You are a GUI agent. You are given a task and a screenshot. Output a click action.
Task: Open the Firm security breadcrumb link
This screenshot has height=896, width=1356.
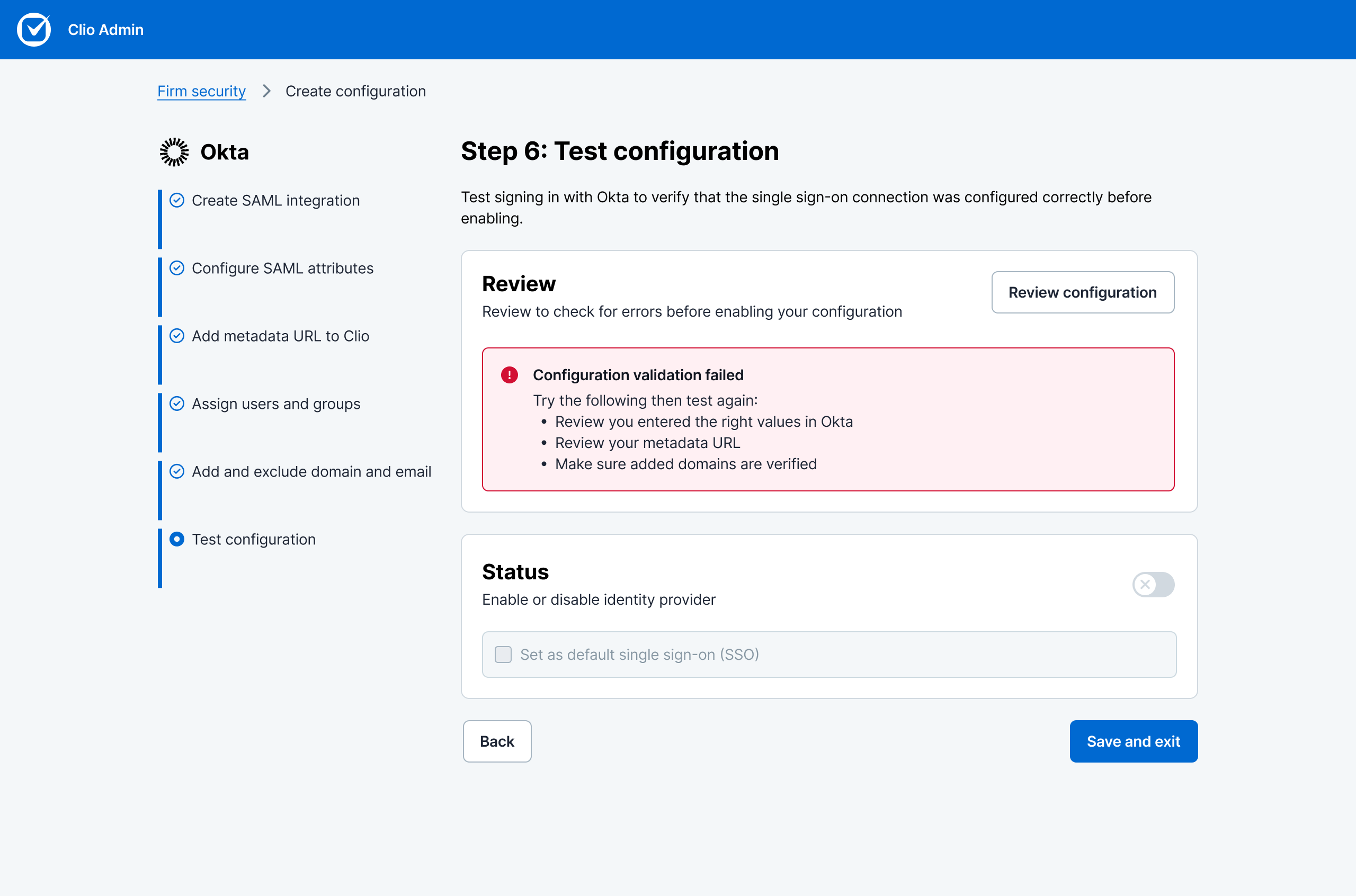[x=202, y=91]
